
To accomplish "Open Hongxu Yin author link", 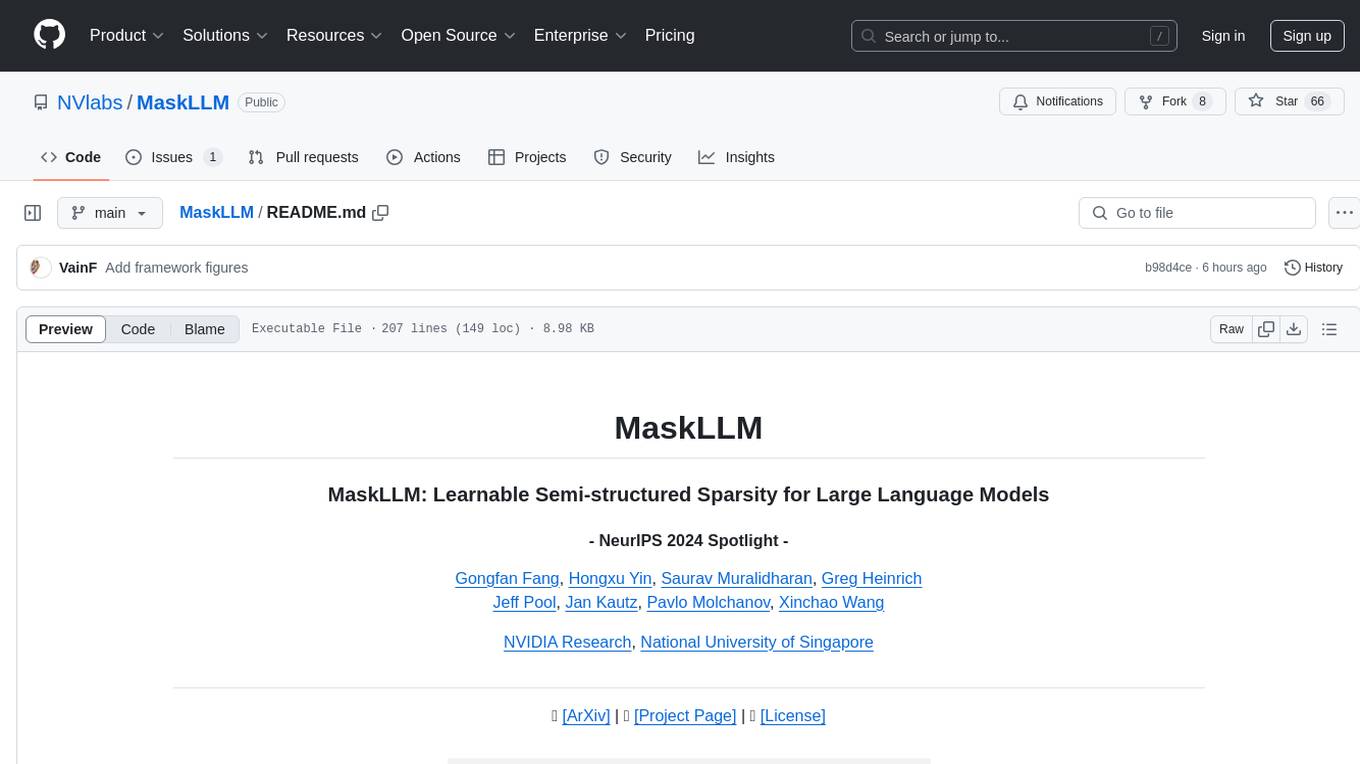I will (x=610, y=578).
